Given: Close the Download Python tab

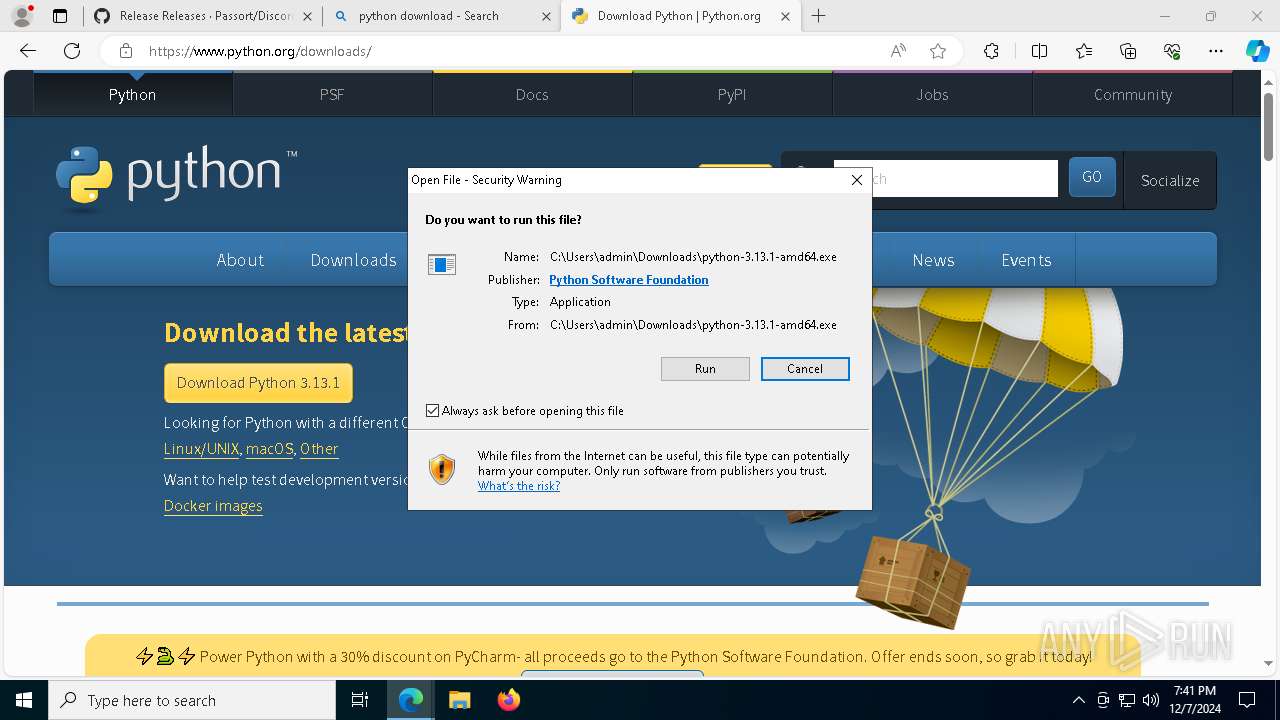Looking at the screenshot, I should click(x=785, y=16).
